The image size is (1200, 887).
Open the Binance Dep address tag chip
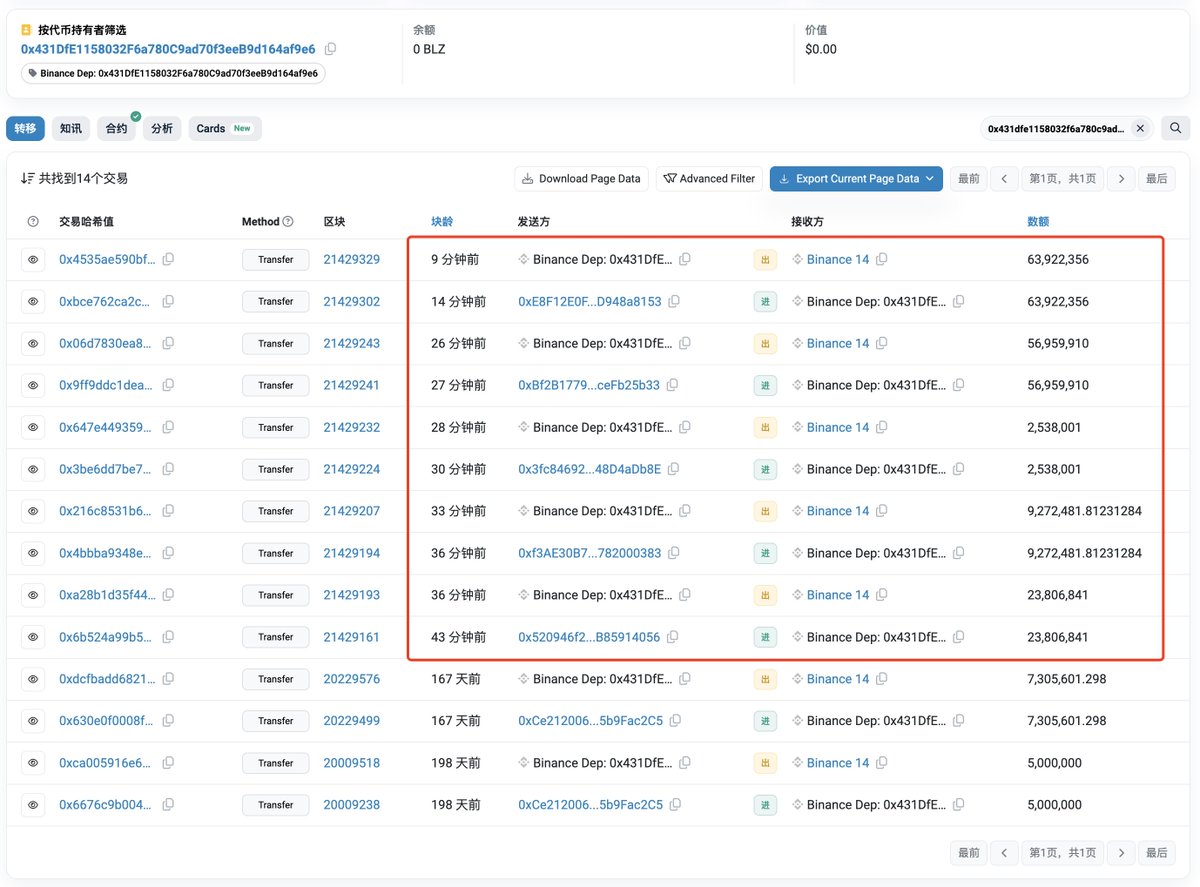pyautogui.click(x=173, y=73)
